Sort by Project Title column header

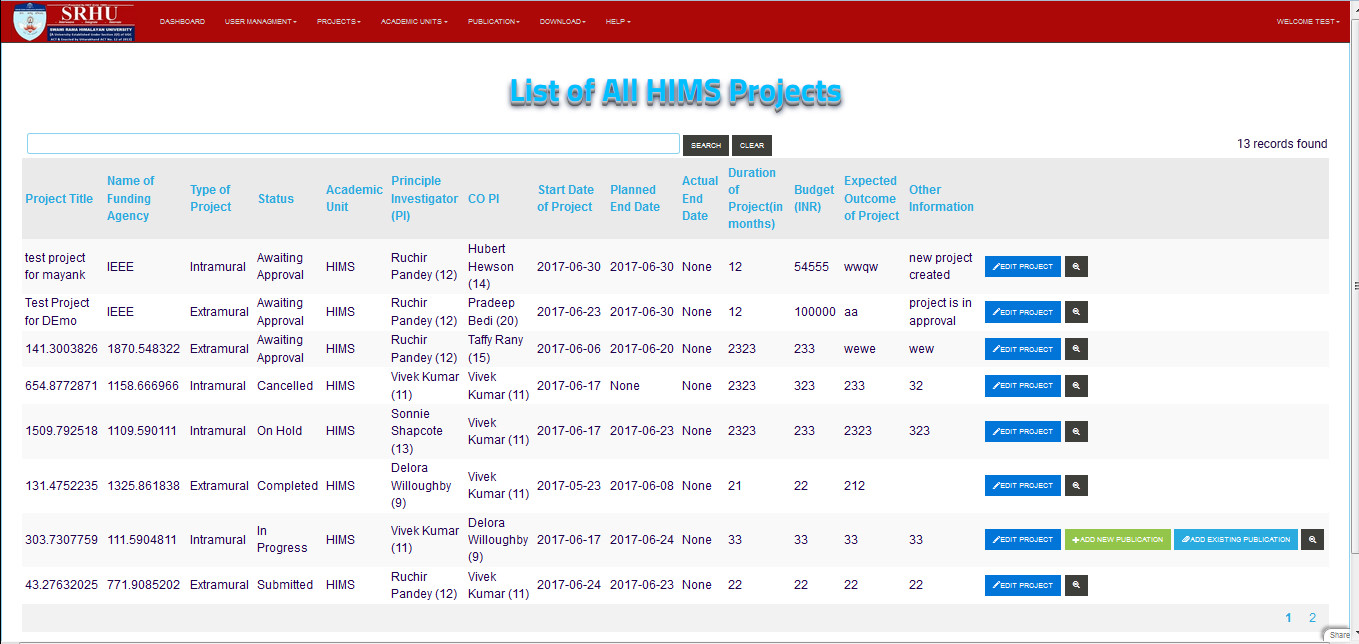coord(59,198)
